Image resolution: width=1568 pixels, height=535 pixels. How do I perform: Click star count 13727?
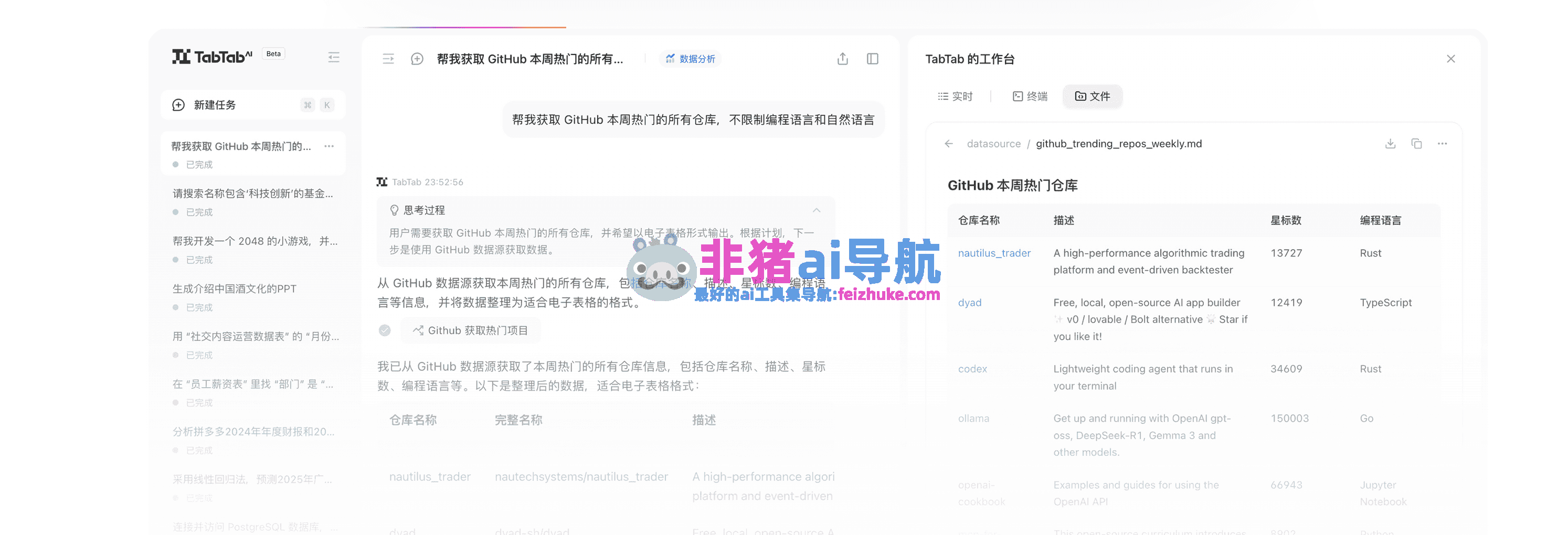pyautogui.click(x=1286, y=253)
